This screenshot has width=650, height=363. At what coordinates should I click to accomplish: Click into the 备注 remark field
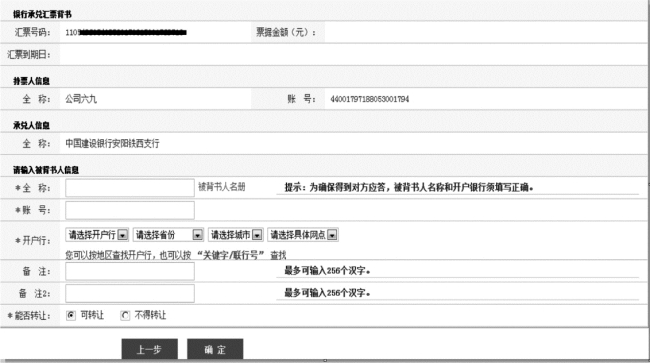(130, 271)
